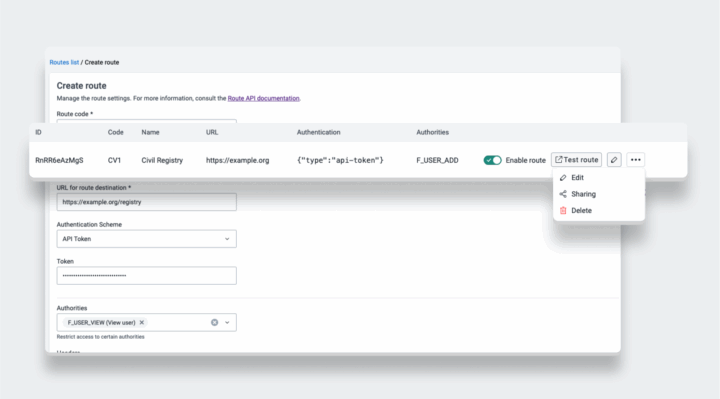Open the Route API documentation link

264,98
